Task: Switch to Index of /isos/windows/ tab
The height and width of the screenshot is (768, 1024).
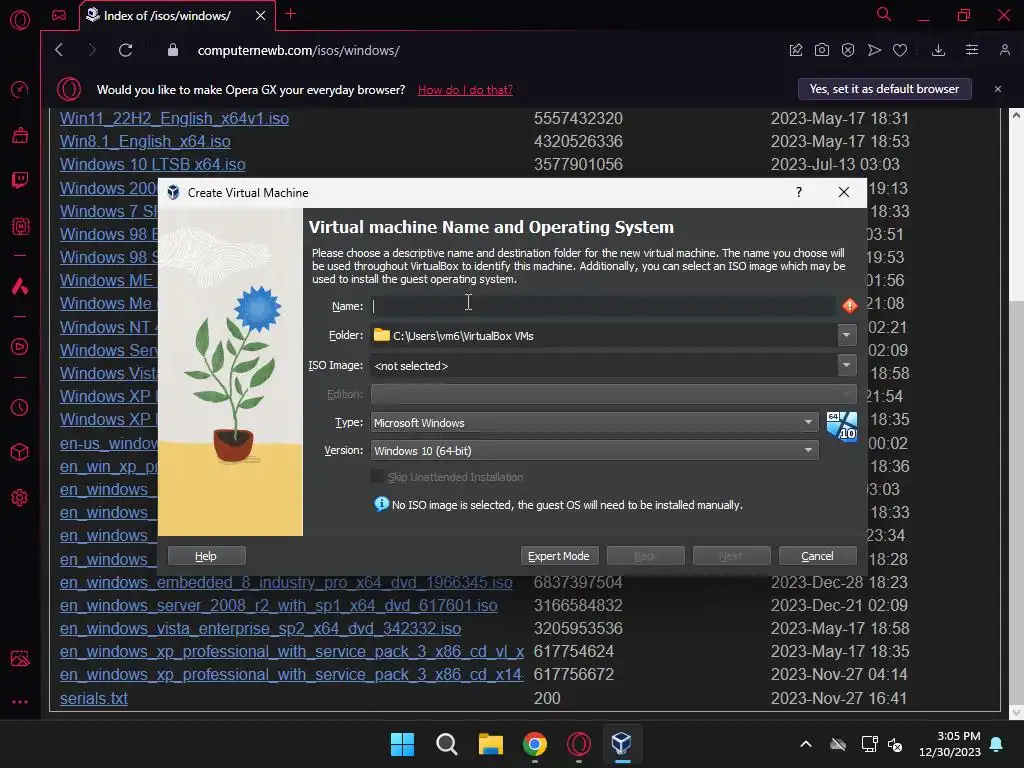Action: coord(167,16)
